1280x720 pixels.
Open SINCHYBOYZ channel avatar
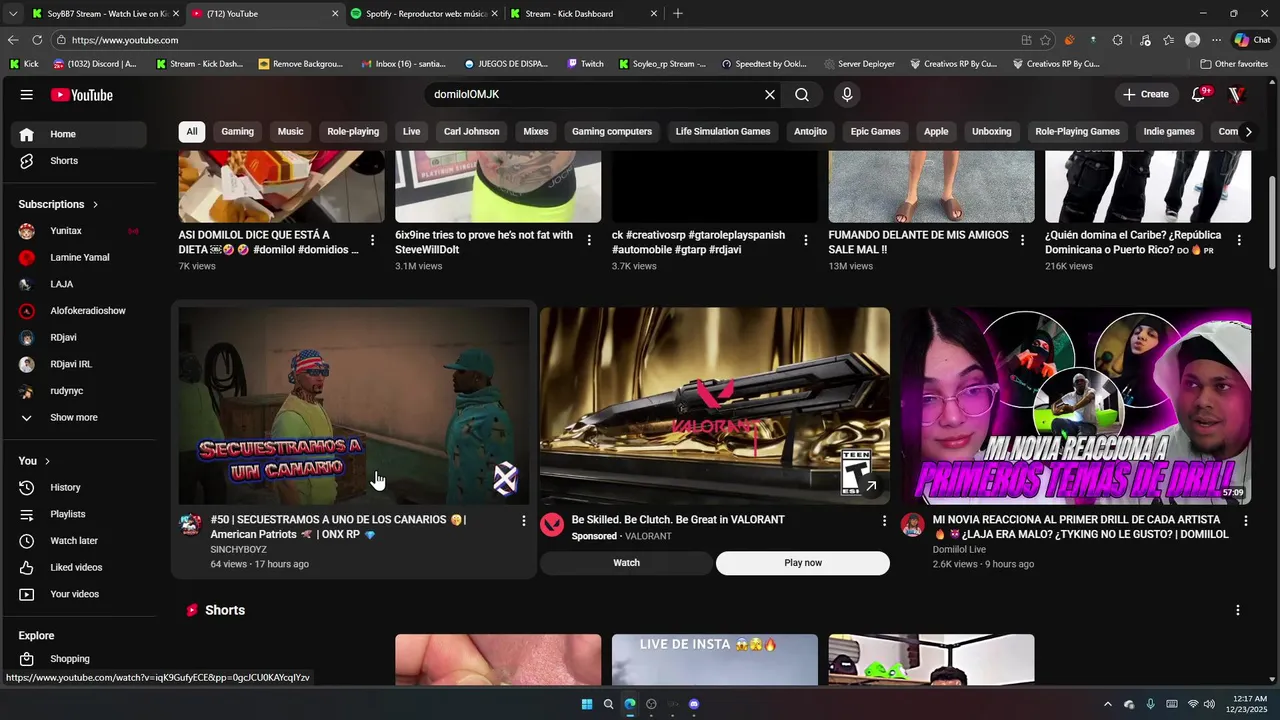(x=190, y=525)
